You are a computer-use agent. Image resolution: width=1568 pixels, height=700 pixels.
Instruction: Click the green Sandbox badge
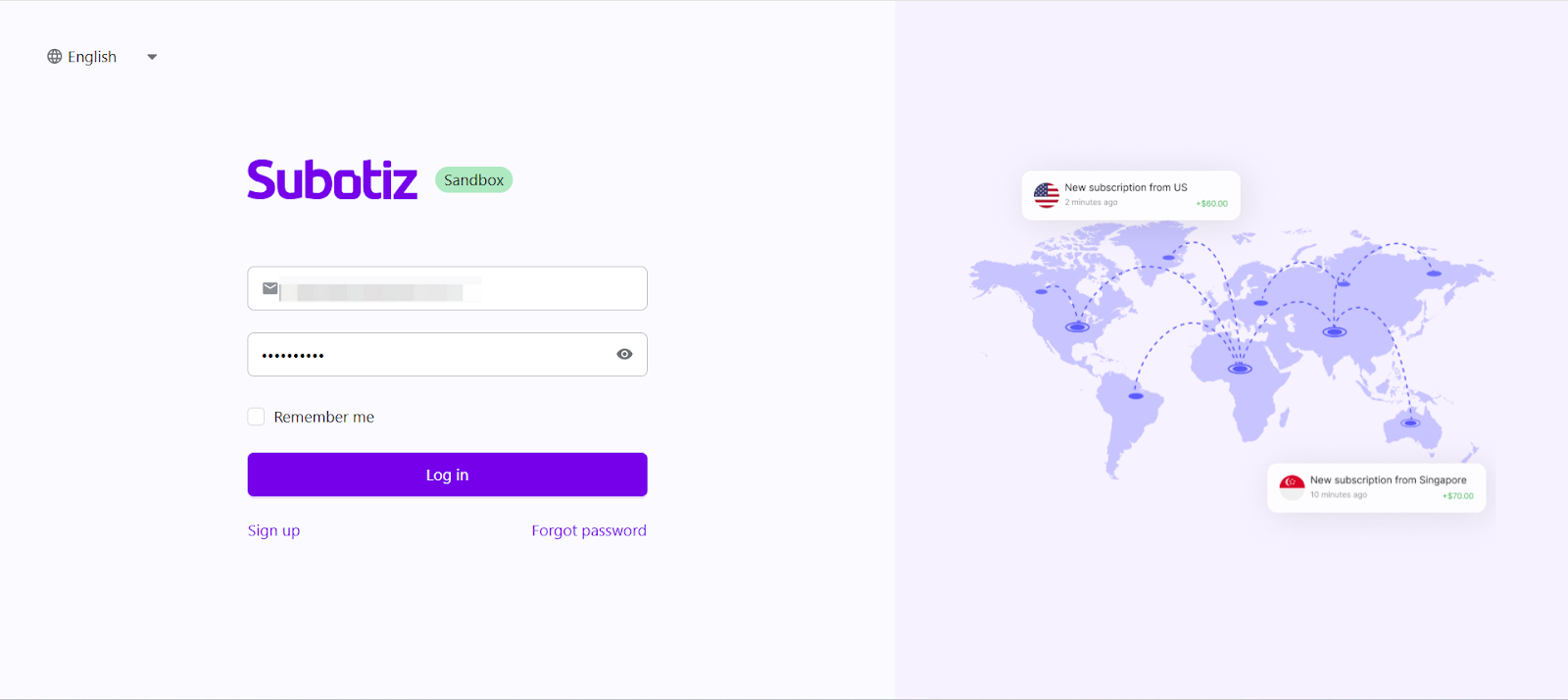pos(473,180)
